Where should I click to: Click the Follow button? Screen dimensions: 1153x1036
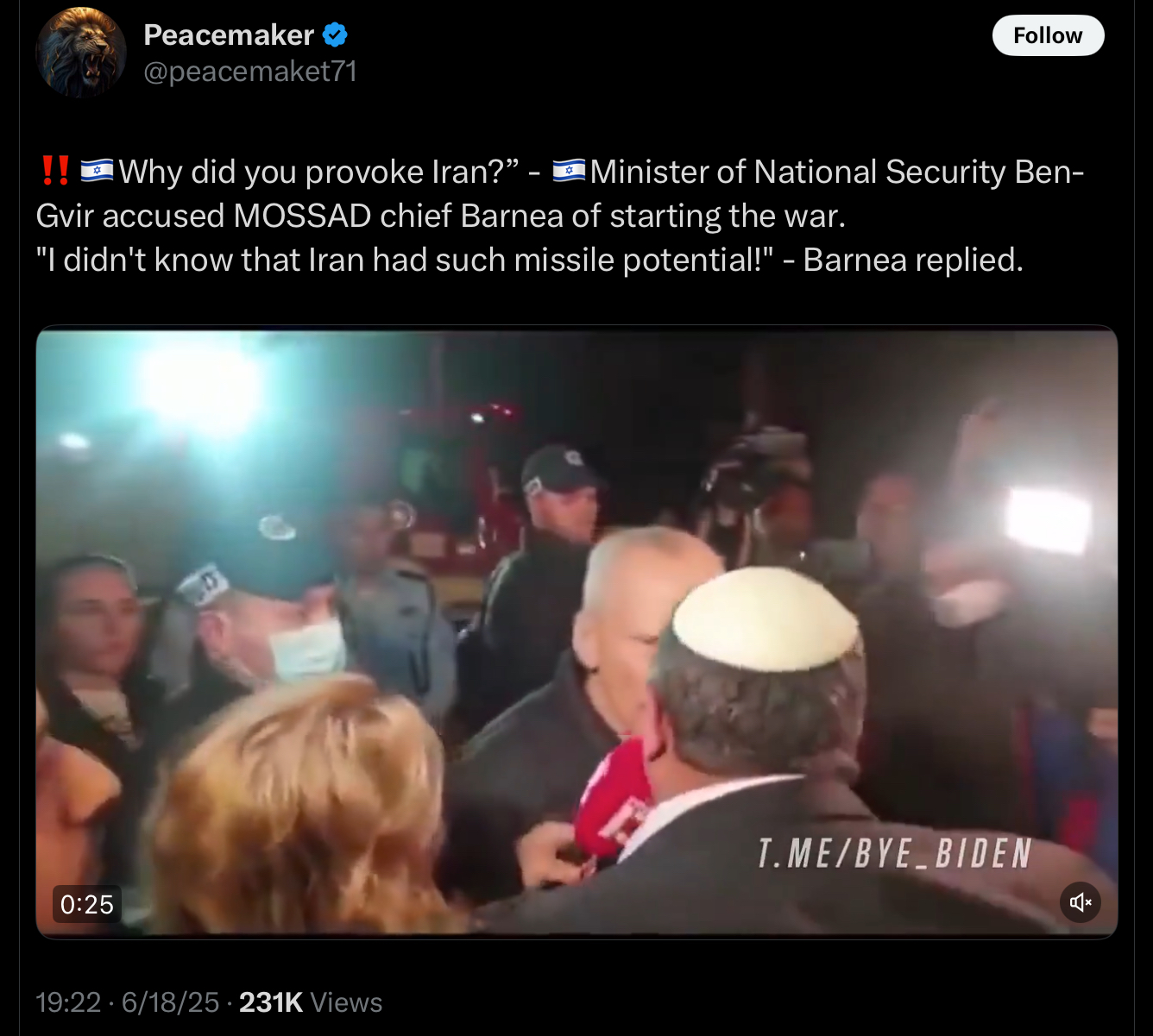[1048, 35]
